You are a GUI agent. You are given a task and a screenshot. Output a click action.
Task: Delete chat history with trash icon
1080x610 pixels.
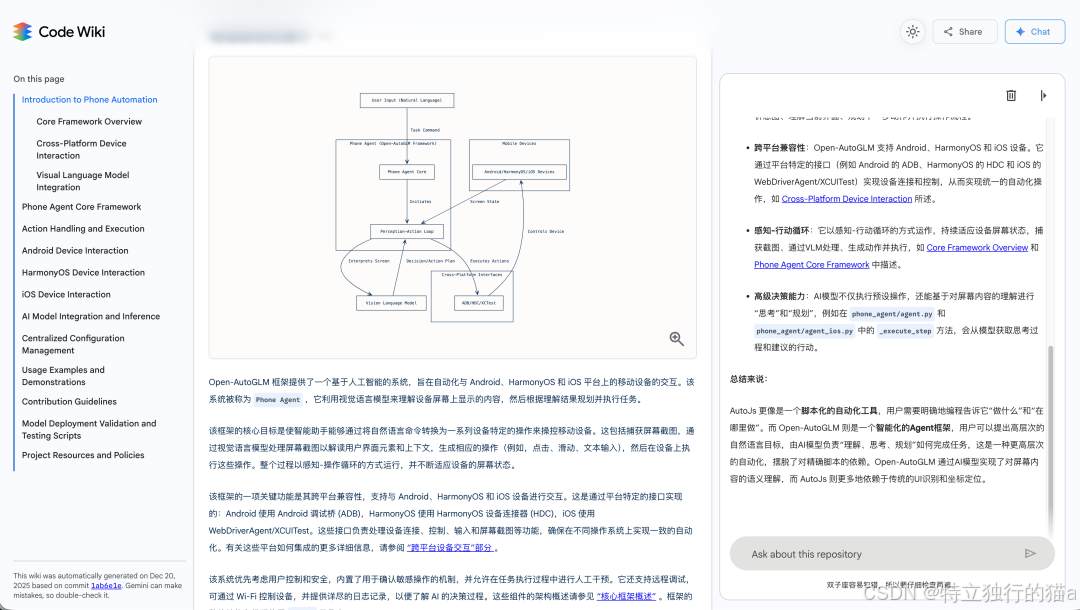1011,96
